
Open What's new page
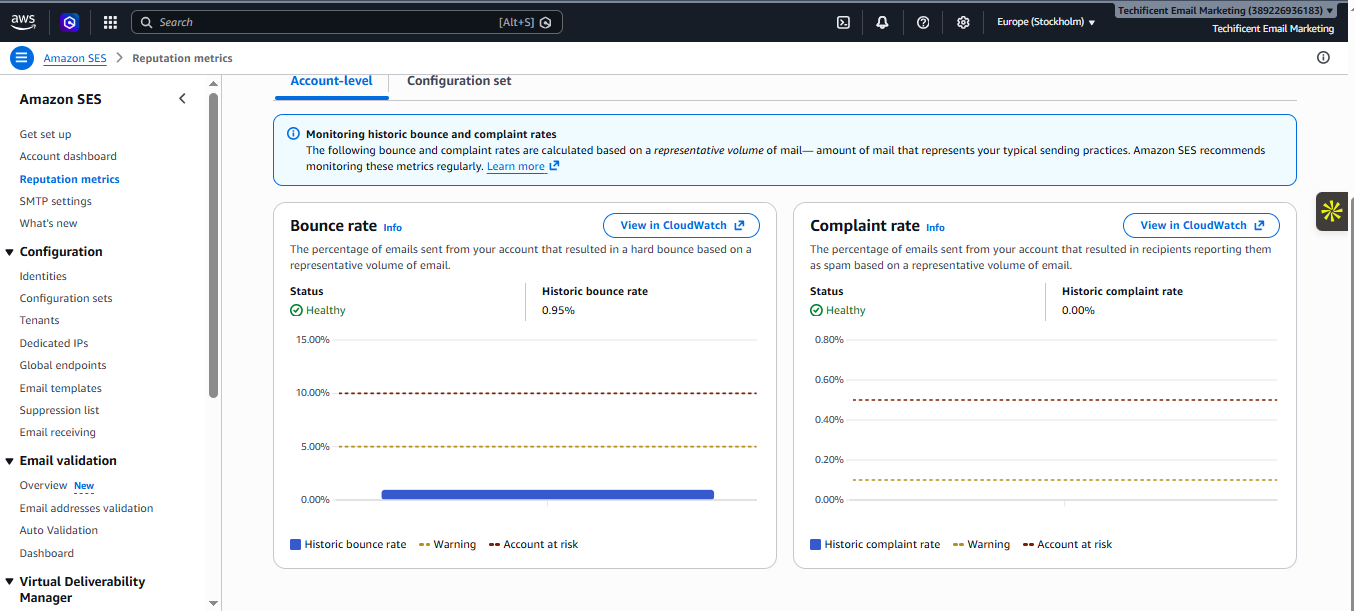pos(48,223)
